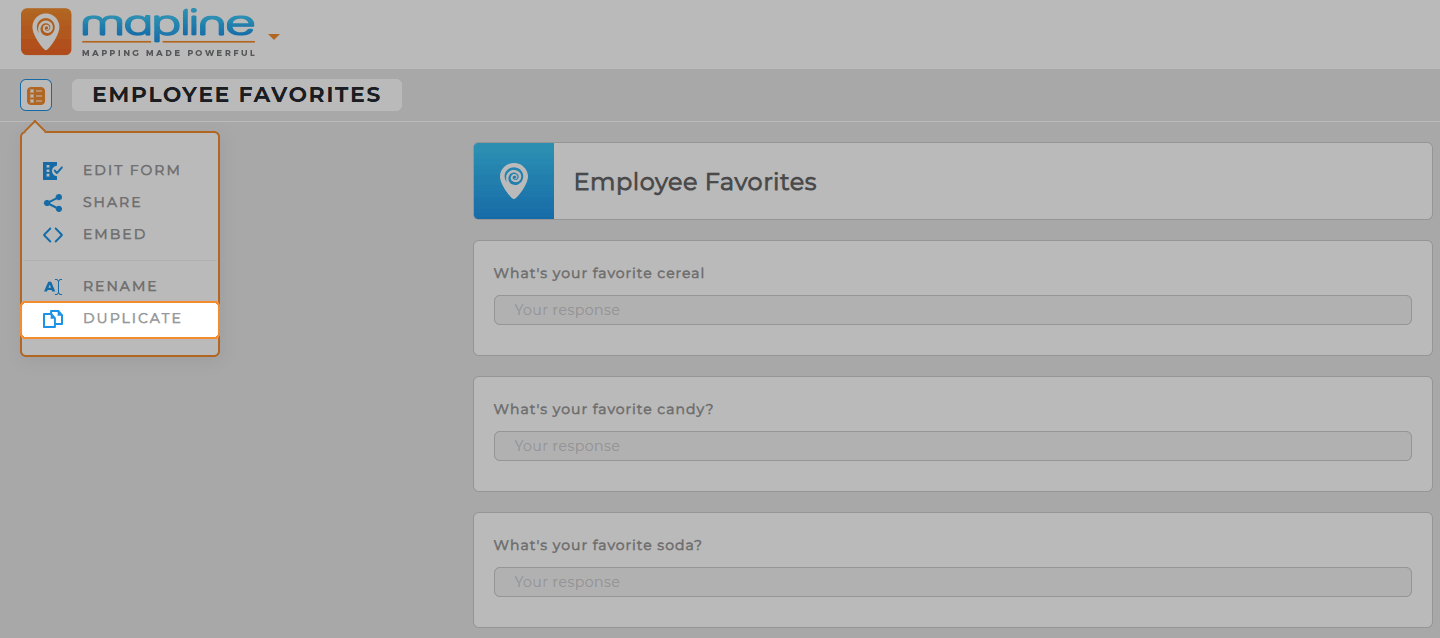Click the blue map pin on the form header
Image resolution: width=1440 pixels, height=638 pixels.
point(513,181)
